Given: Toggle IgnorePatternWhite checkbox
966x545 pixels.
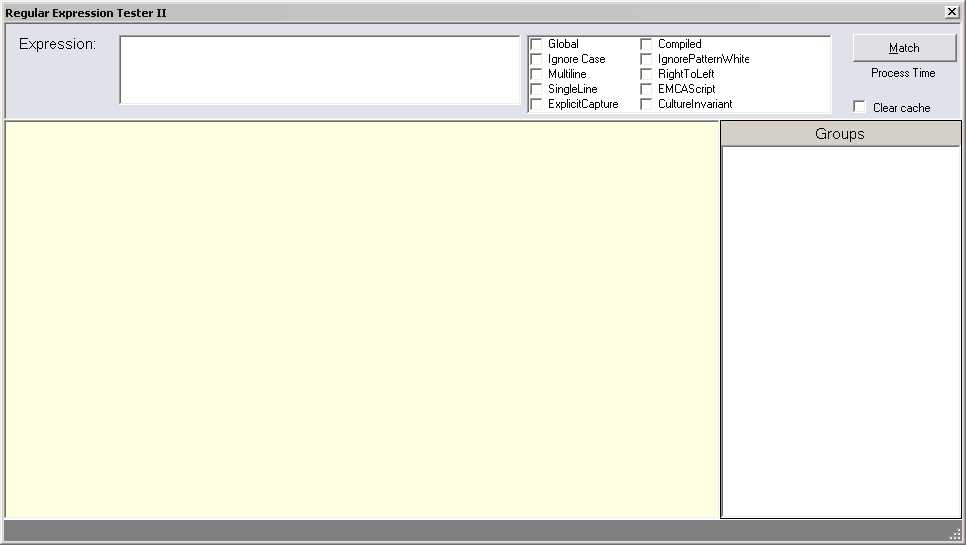Looking at the screenshot, I should 646,59.
